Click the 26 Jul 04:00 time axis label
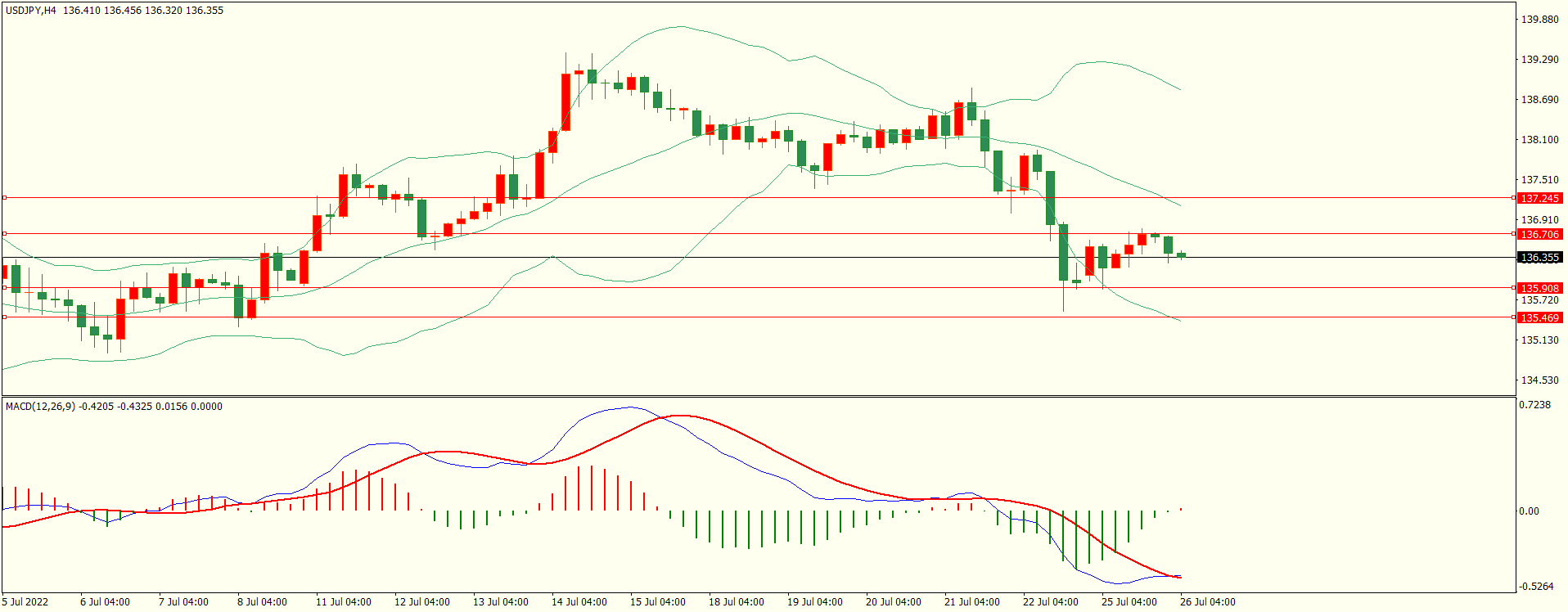The image size is (1568, 612). (1207, 602)
